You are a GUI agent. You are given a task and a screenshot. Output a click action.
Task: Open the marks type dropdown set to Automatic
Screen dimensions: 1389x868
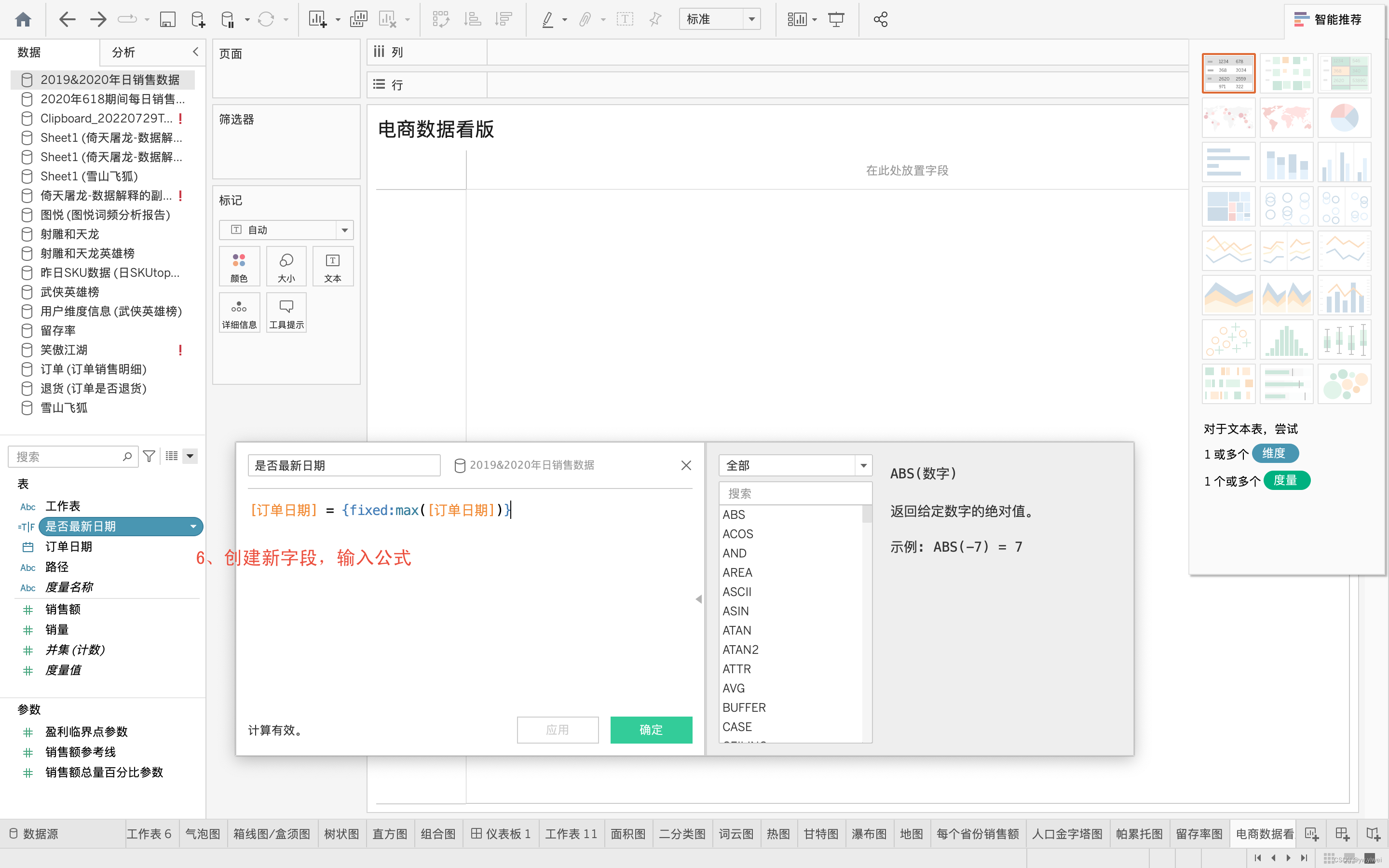286,230
